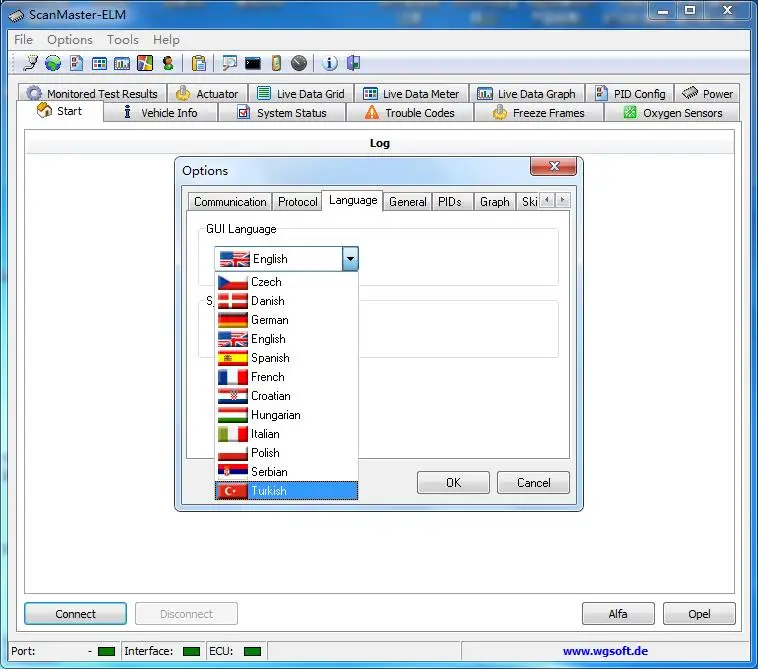Screen dimensions: 758x669
Task: Choose French from the language list
Action: coord(286,377)
